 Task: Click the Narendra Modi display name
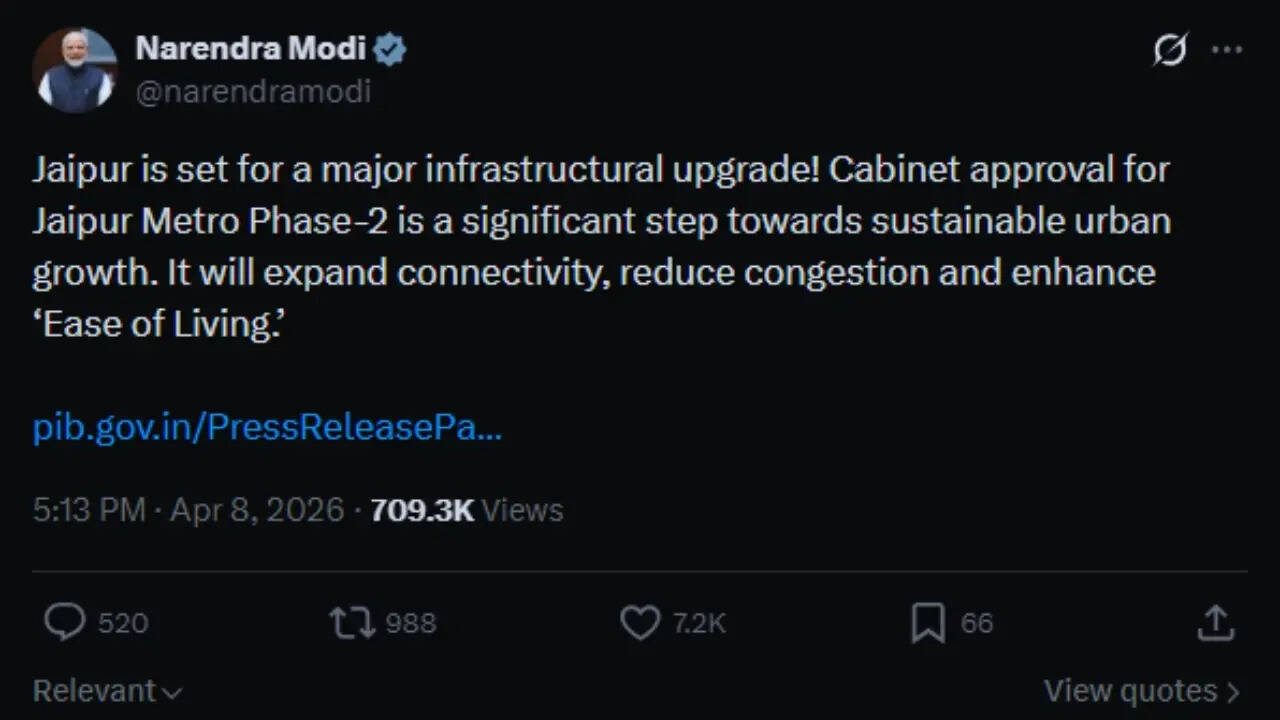click(x=250, y=48)
